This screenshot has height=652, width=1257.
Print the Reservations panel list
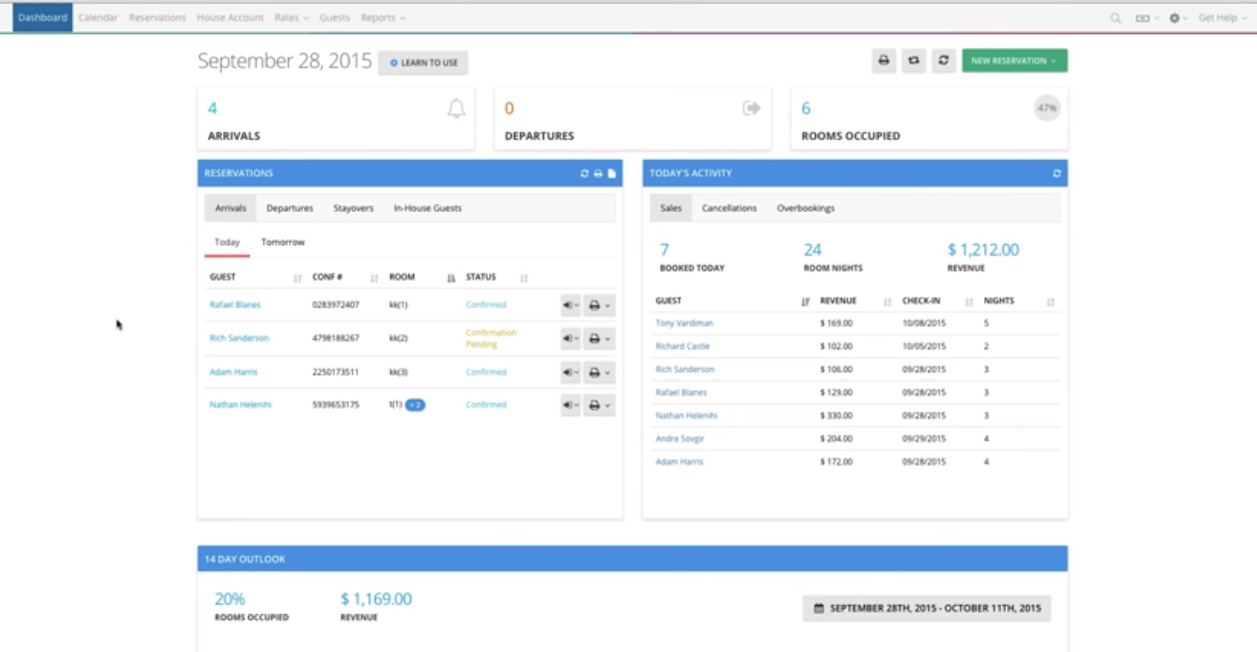598,174
